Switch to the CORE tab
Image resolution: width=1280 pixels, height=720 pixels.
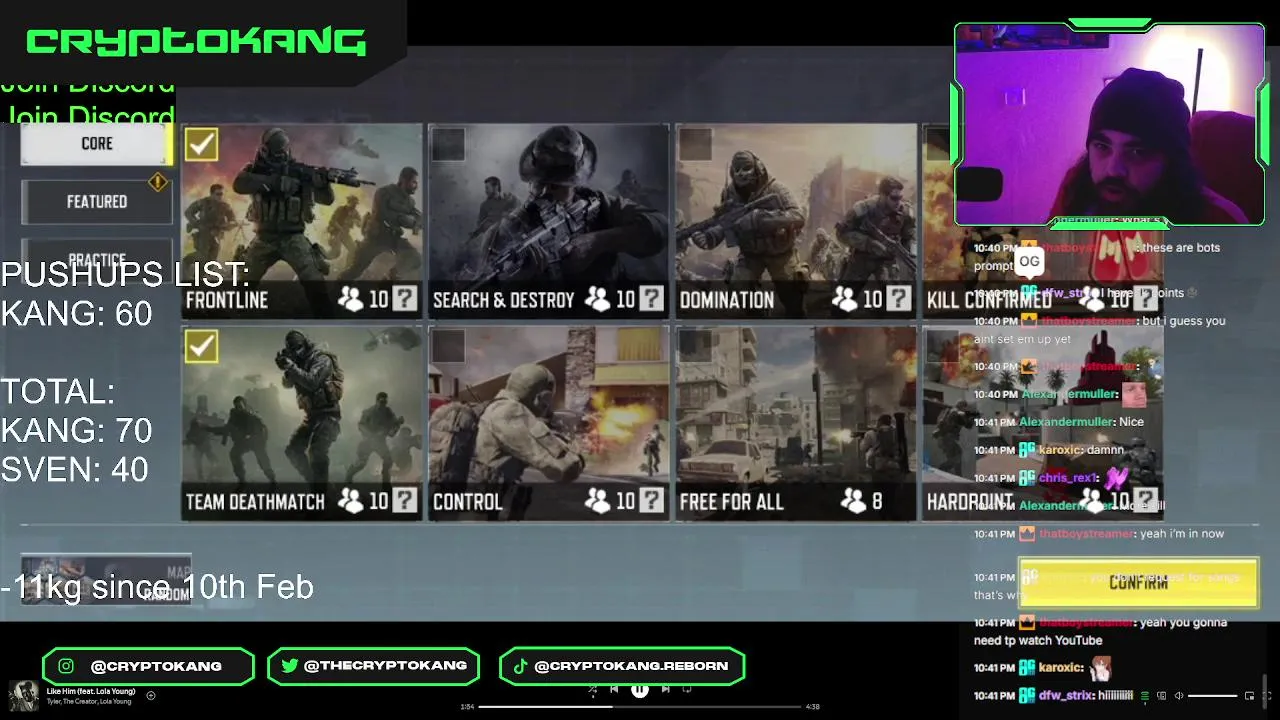pos(97,144)
